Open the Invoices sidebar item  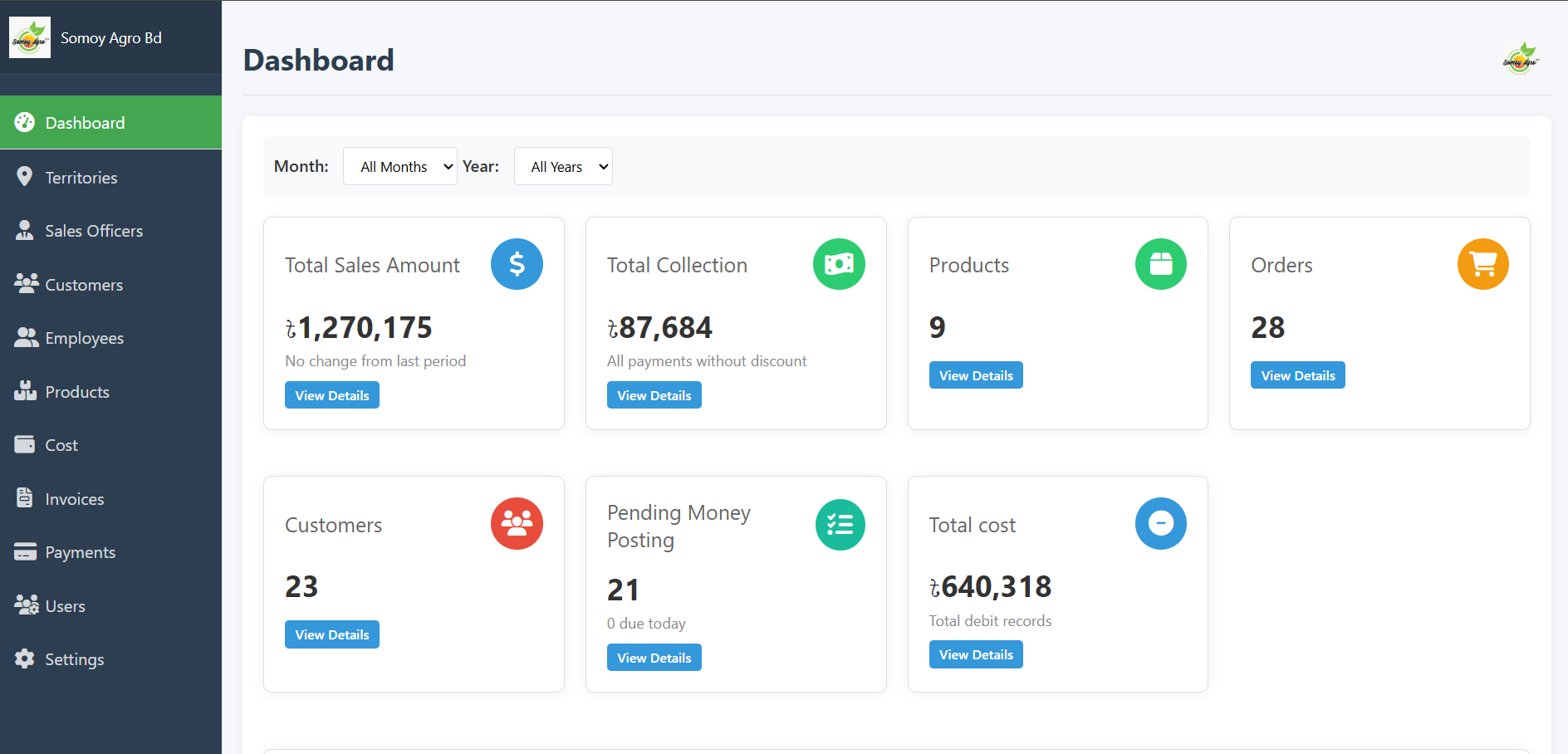click(x=74, y=499)
